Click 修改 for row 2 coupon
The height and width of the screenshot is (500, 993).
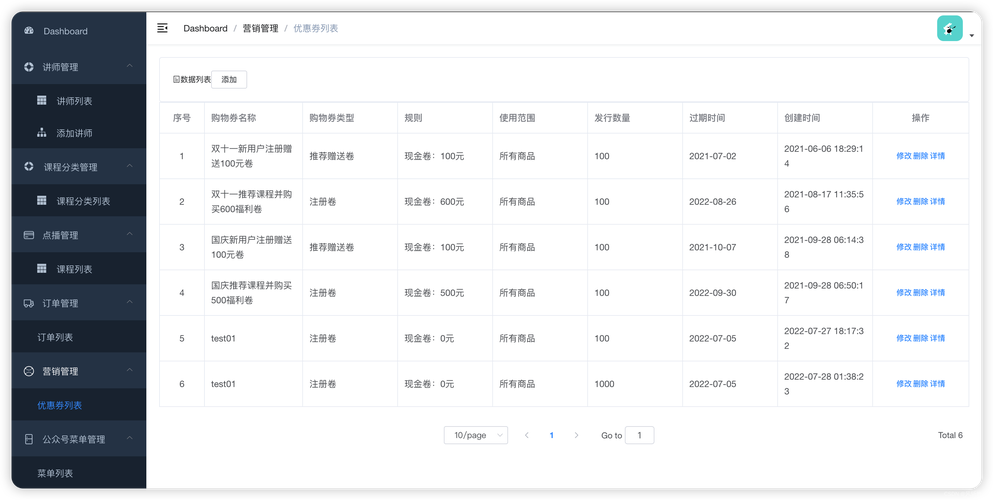(x=904, y=201)
